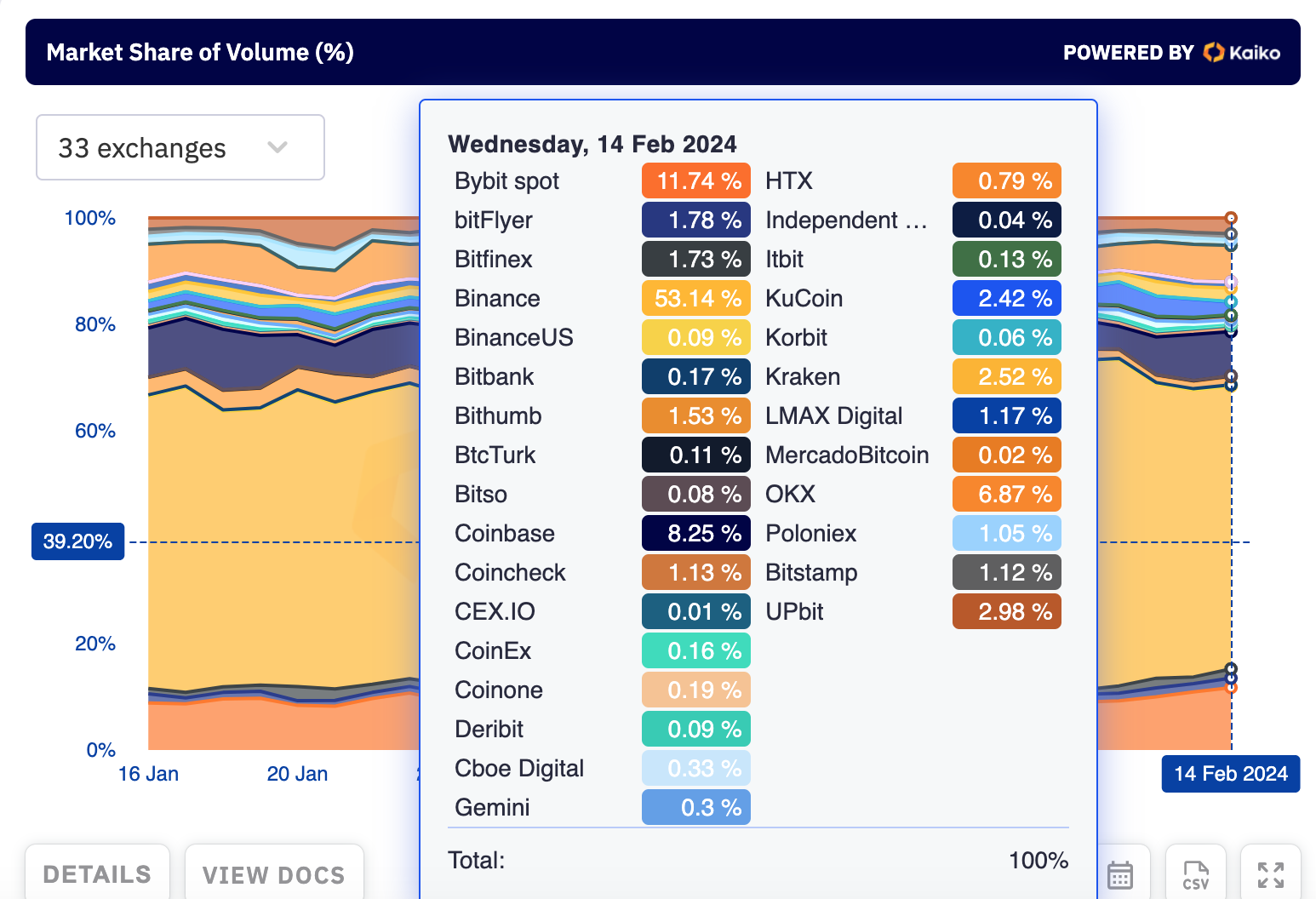This screenshot has height=899, width=1316.
Task: Click the VIEW DOCS button
Action: point(274,874)
